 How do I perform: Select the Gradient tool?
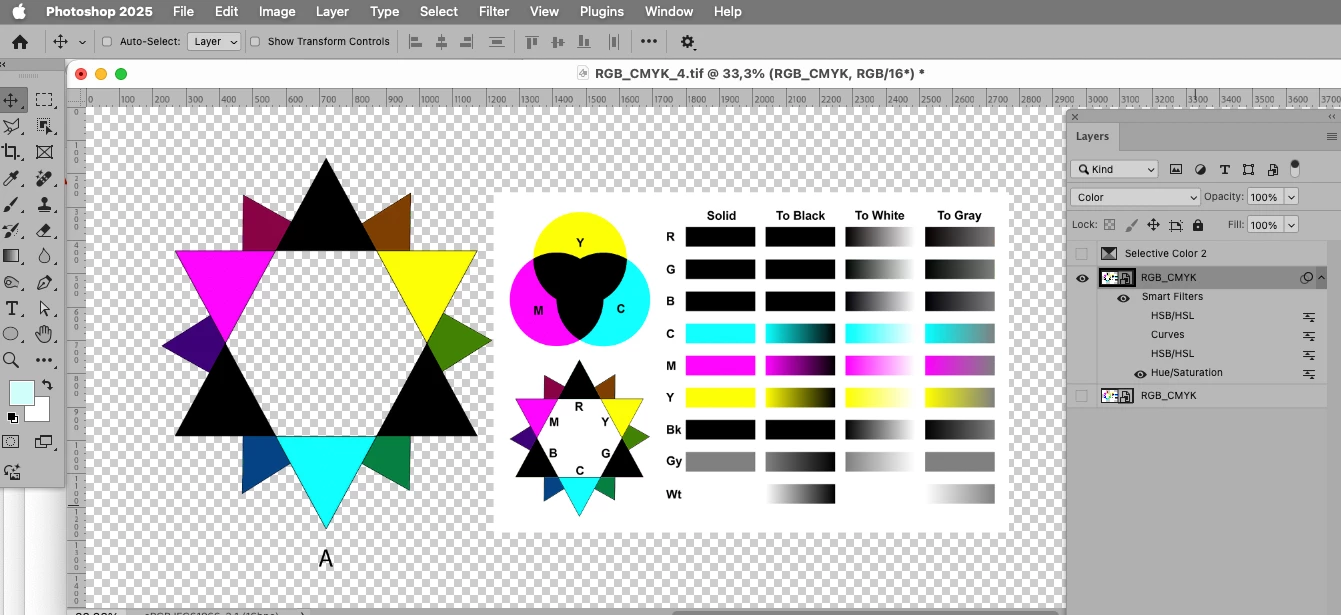coord(12,256)
